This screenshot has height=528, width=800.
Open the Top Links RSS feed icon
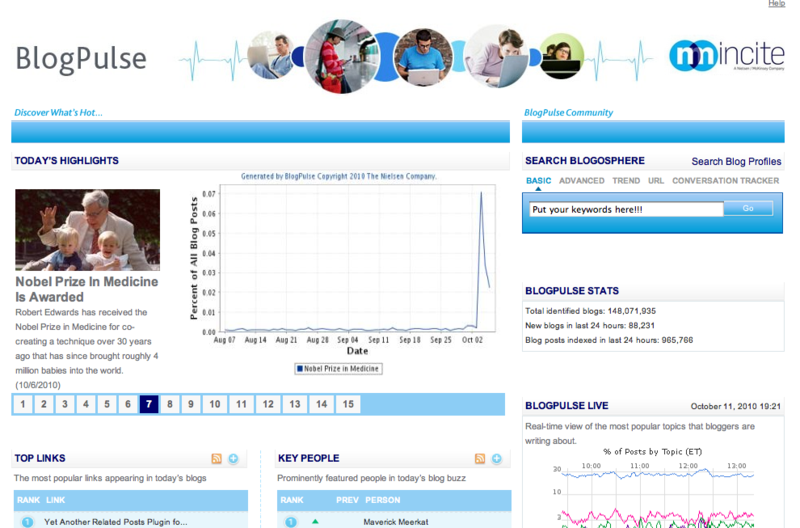point(216,459)
